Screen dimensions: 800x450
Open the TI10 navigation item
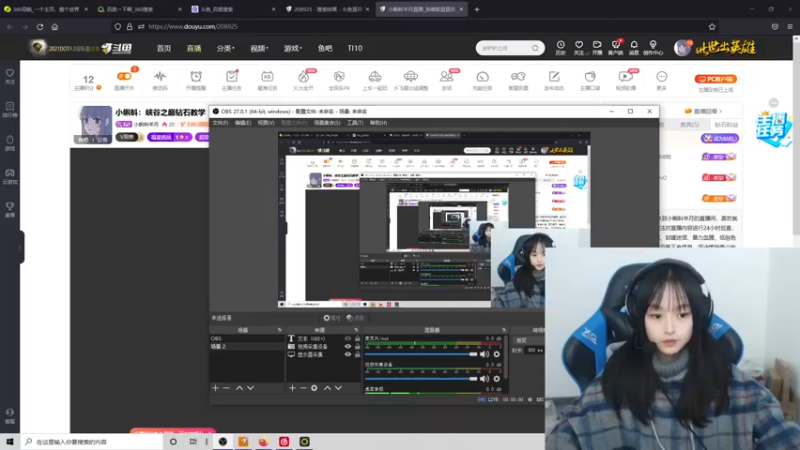tap(355, 48)
